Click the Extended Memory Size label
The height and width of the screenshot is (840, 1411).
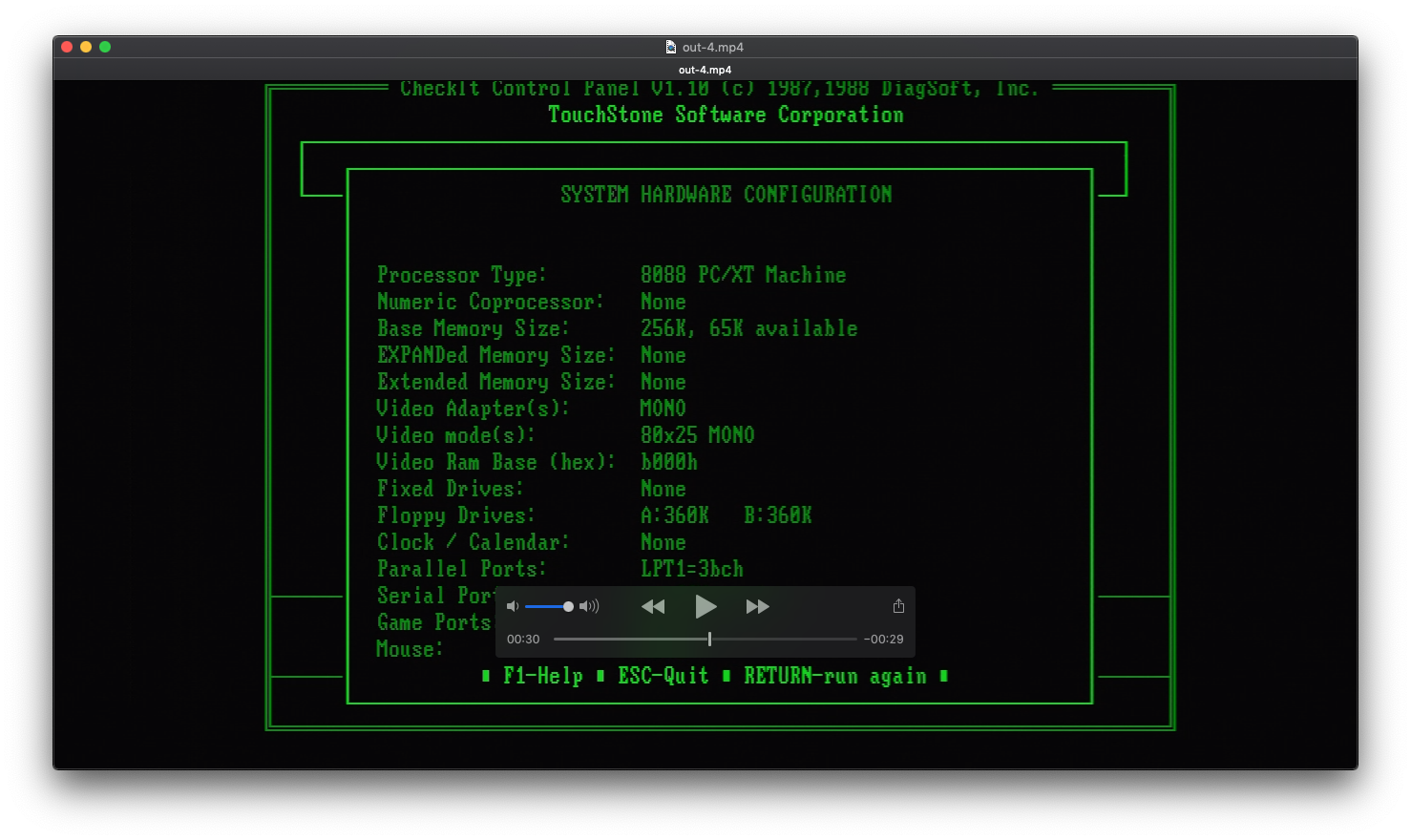496,382
